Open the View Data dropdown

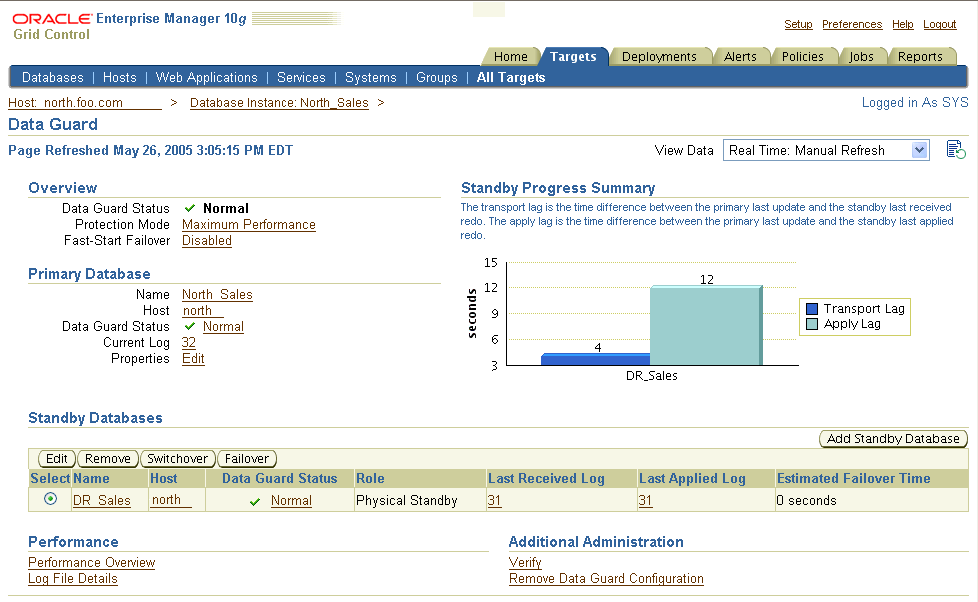[x=826, y=150]
